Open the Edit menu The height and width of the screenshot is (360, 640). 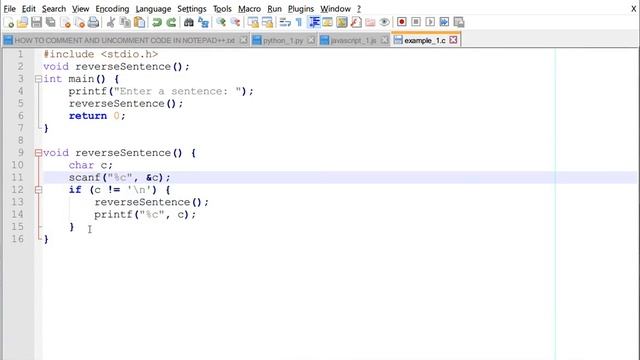29,9
